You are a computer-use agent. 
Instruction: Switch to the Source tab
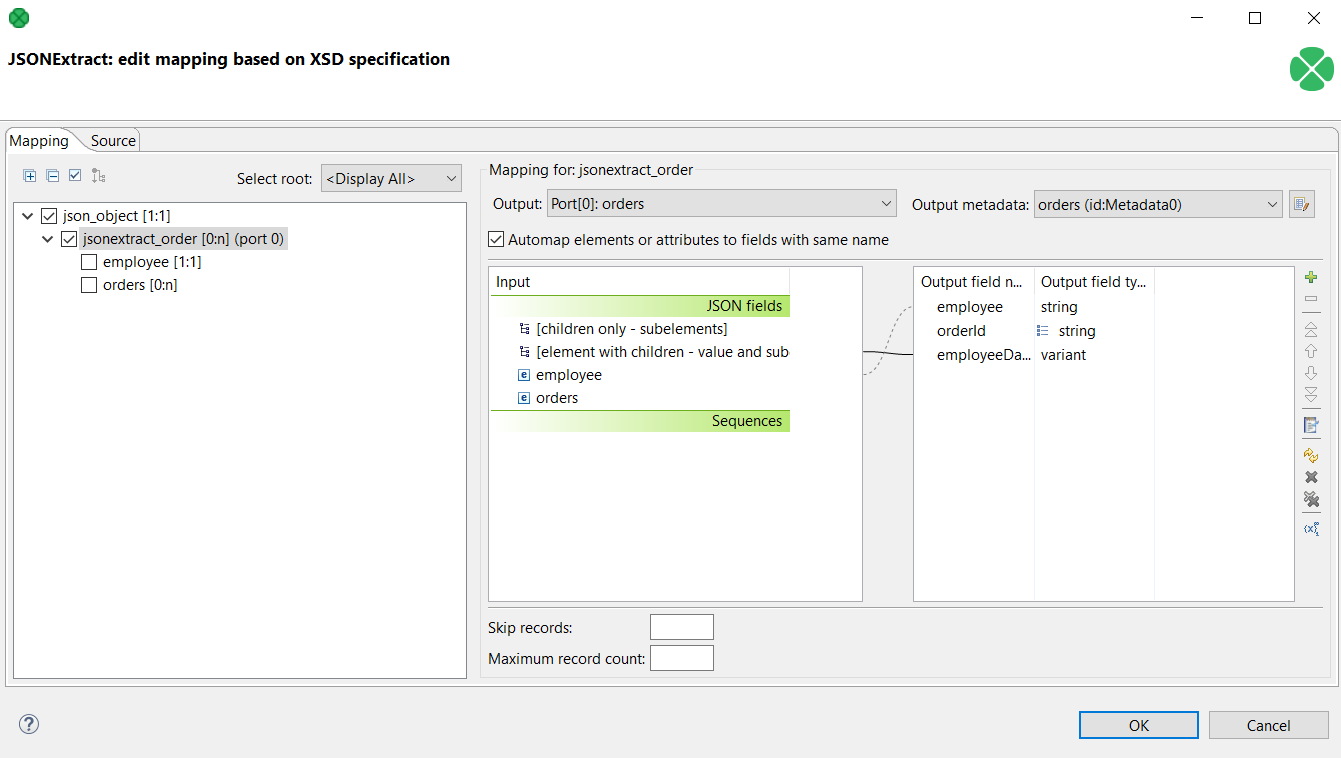(112, 140)
